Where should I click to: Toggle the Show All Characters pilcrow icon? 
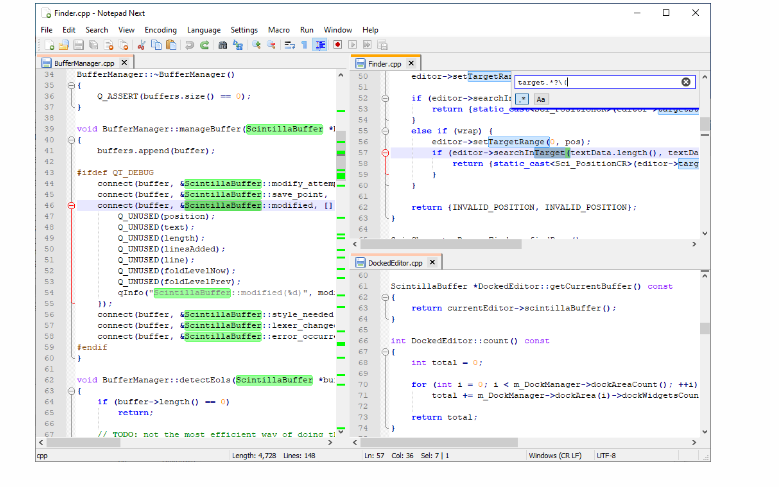(x=304, y=45)
